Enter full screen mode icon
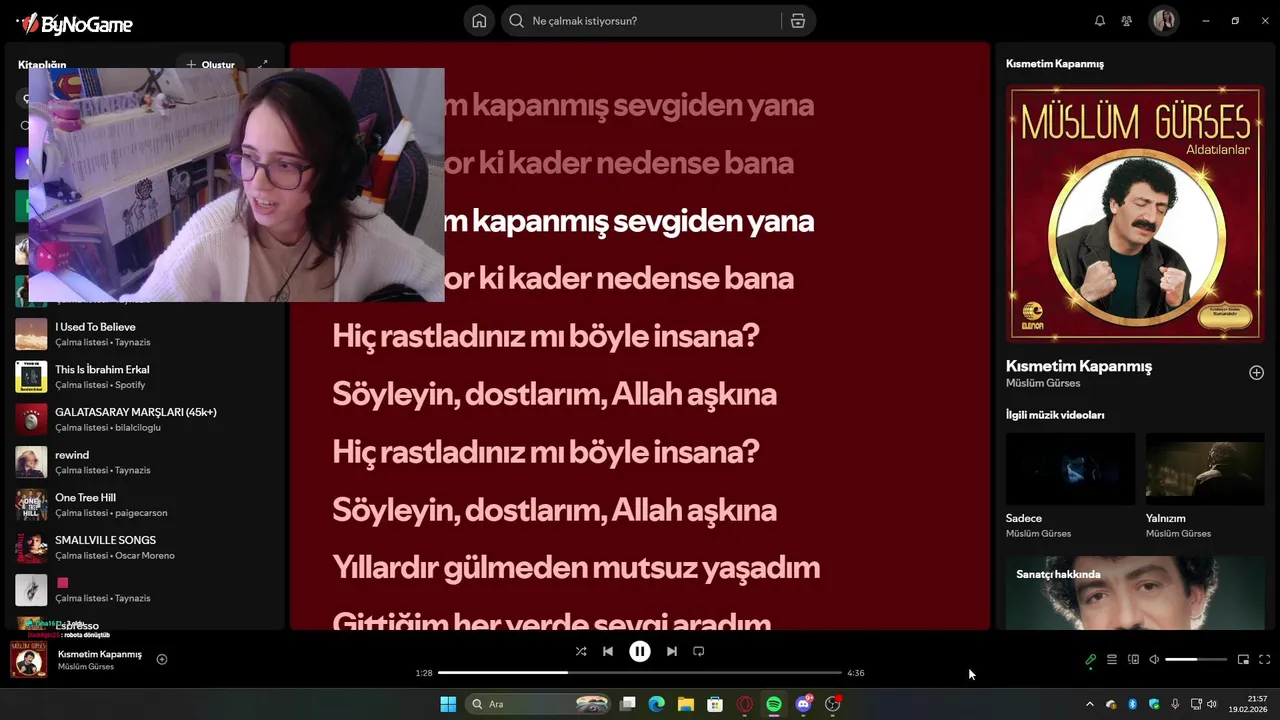This screenshot has width=1280, height=720. pyautogui.click(x=1264, y=660)
